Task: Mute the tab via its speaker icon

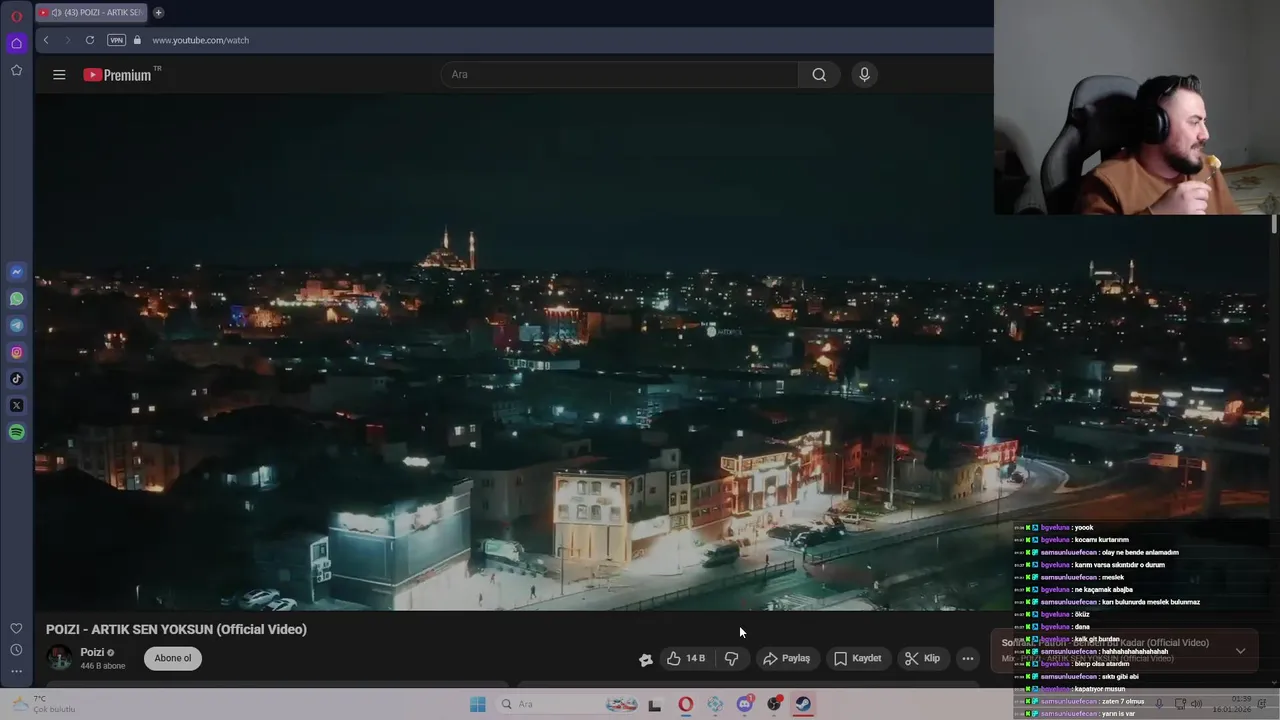Action: (x=56, y=13)
